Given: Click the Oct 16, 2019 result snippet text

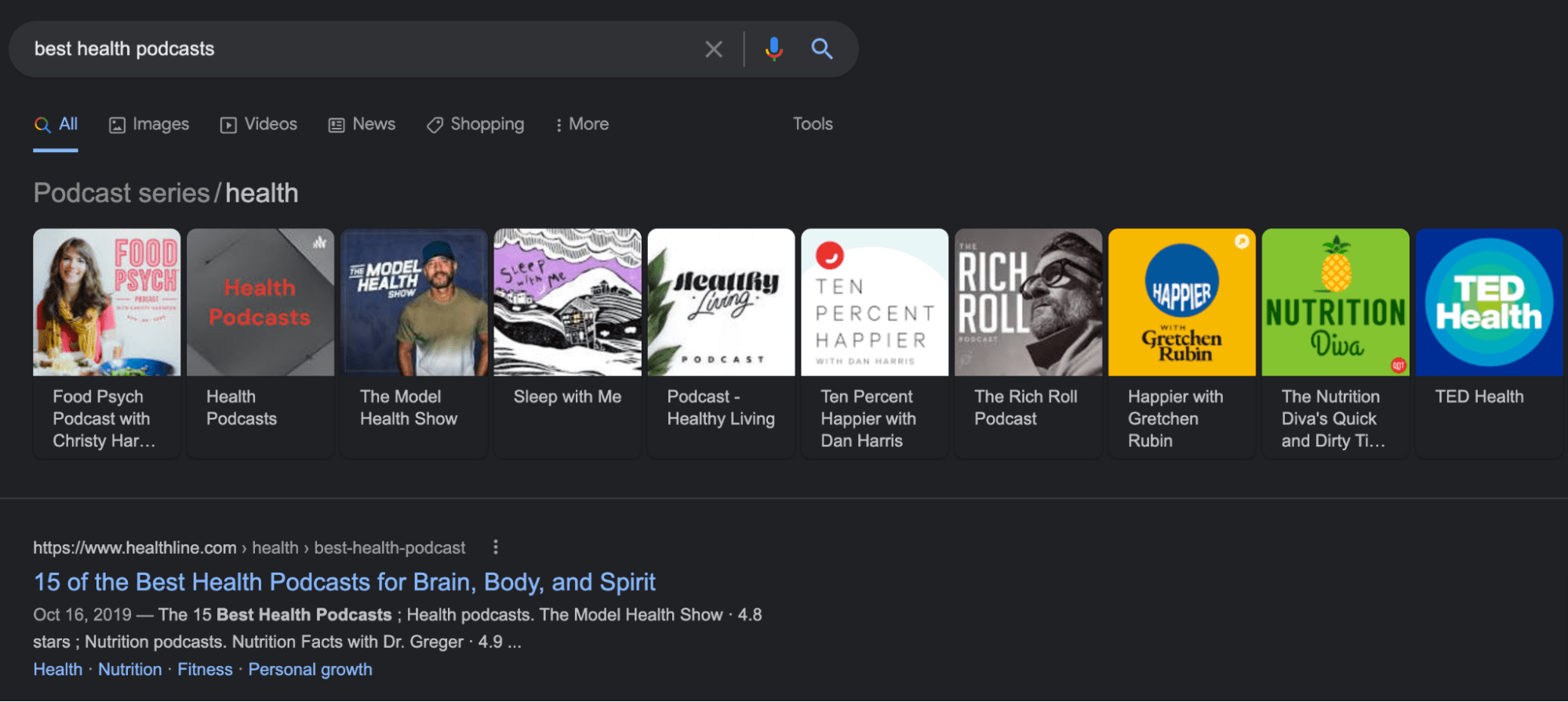Looking at the screenshot, I should [398, 628].
